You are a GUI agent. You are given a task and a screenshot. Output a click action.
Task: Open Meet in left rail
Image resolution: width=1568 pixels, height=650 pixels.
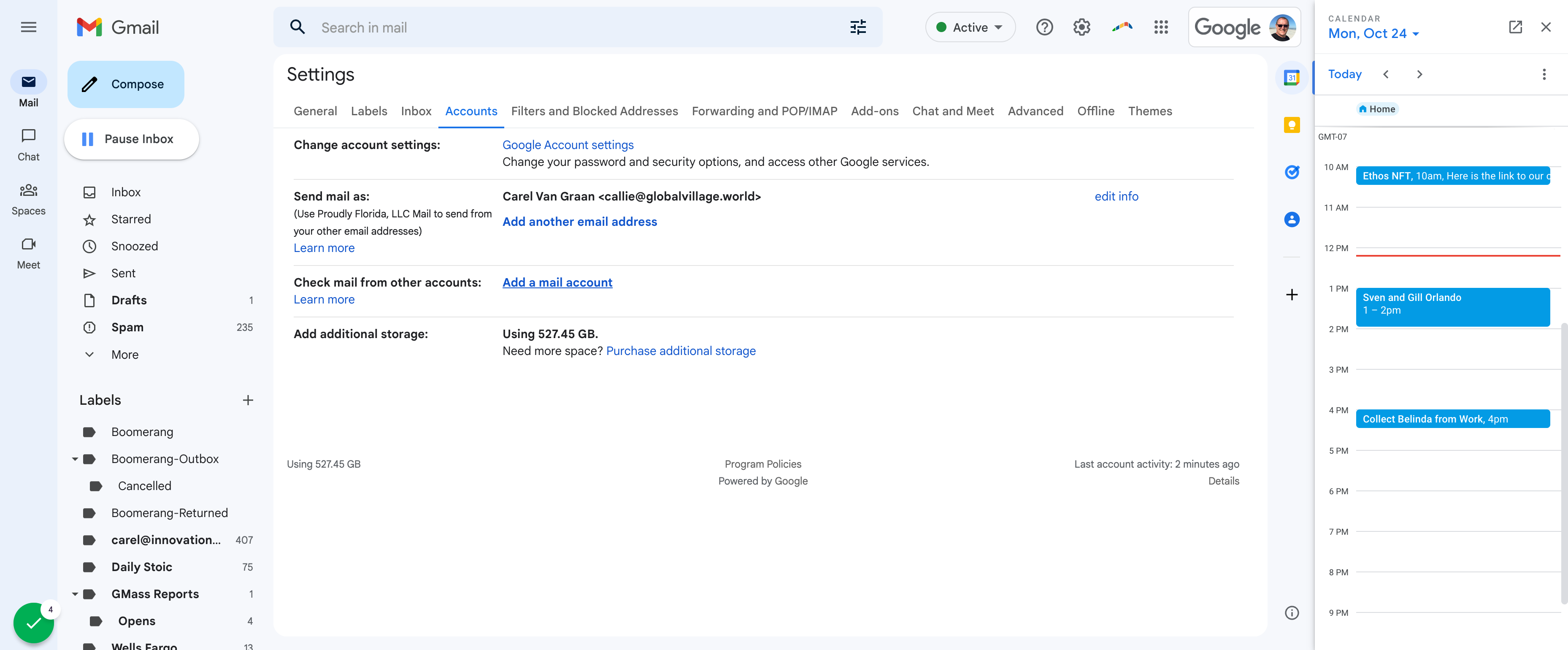click(29, 253)
